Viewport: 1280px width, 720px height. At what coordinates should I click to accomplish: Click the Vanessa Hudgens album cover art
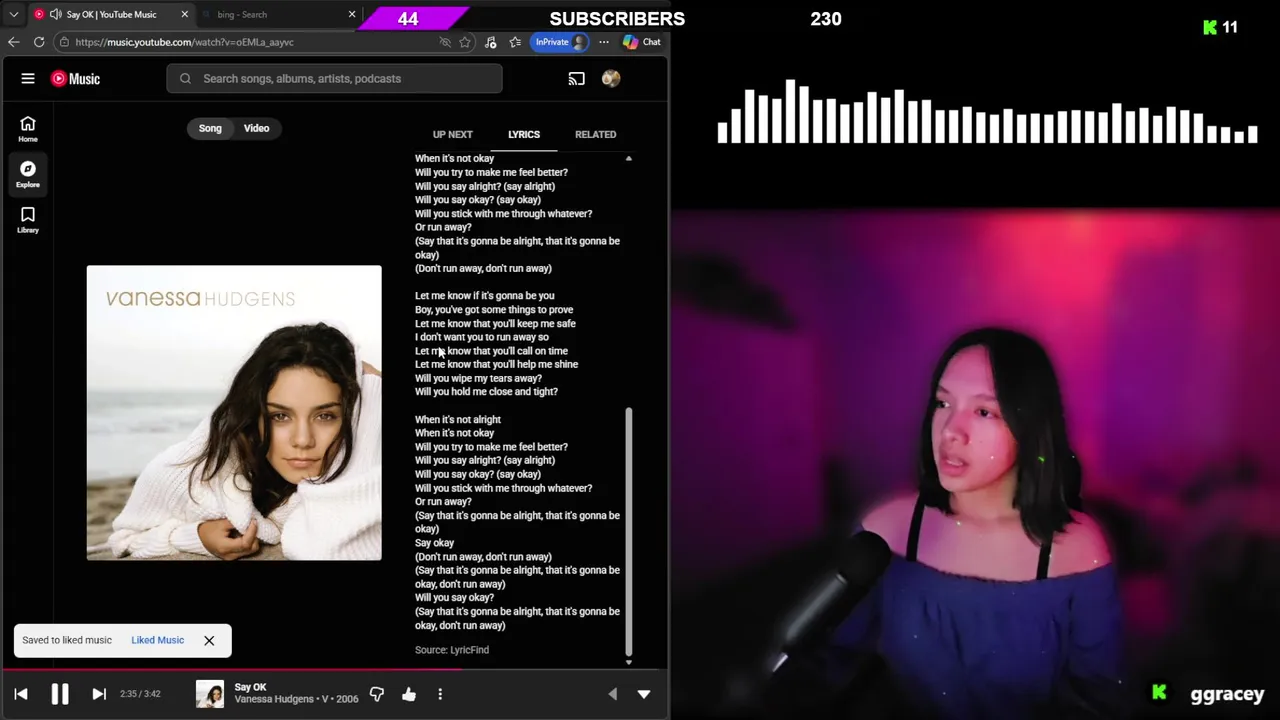tap(234, 413)
